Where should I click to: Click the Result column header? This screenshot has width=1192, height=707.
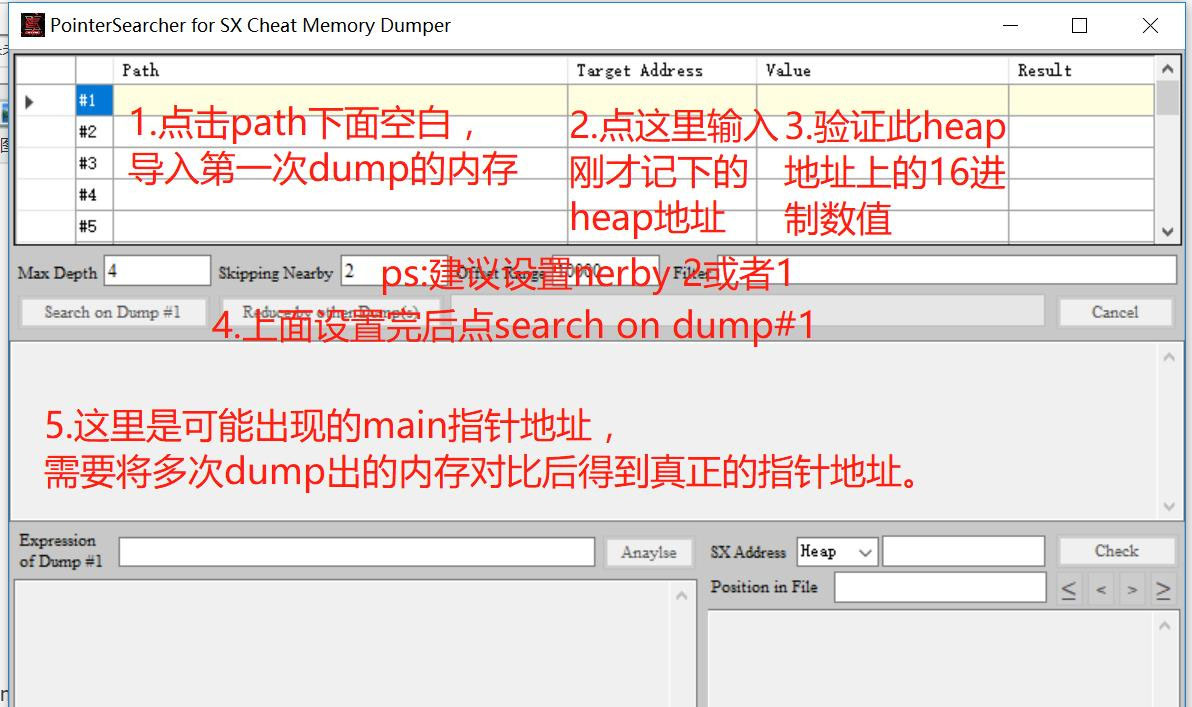[x=1081, y=71]
